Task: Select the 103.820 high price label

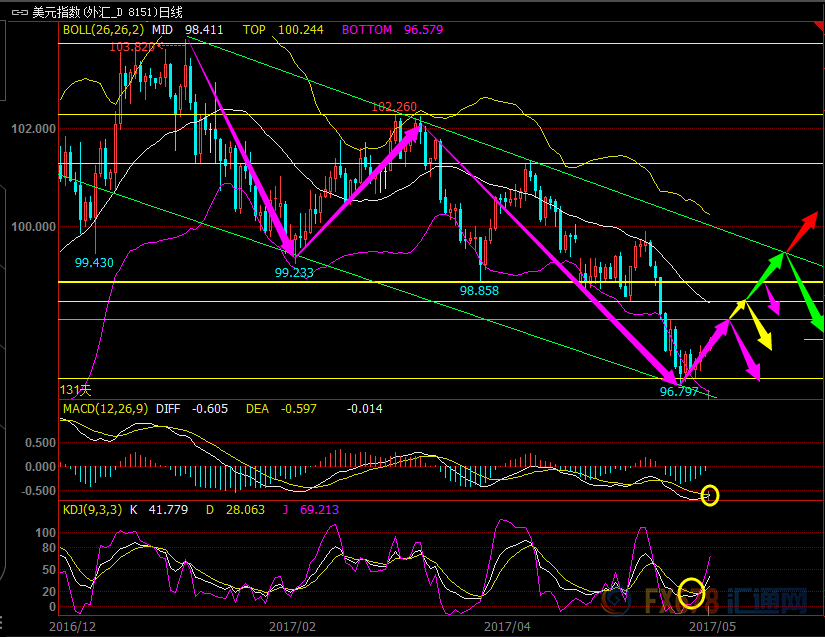Action: pyautogui.click(x=132, y=47)
